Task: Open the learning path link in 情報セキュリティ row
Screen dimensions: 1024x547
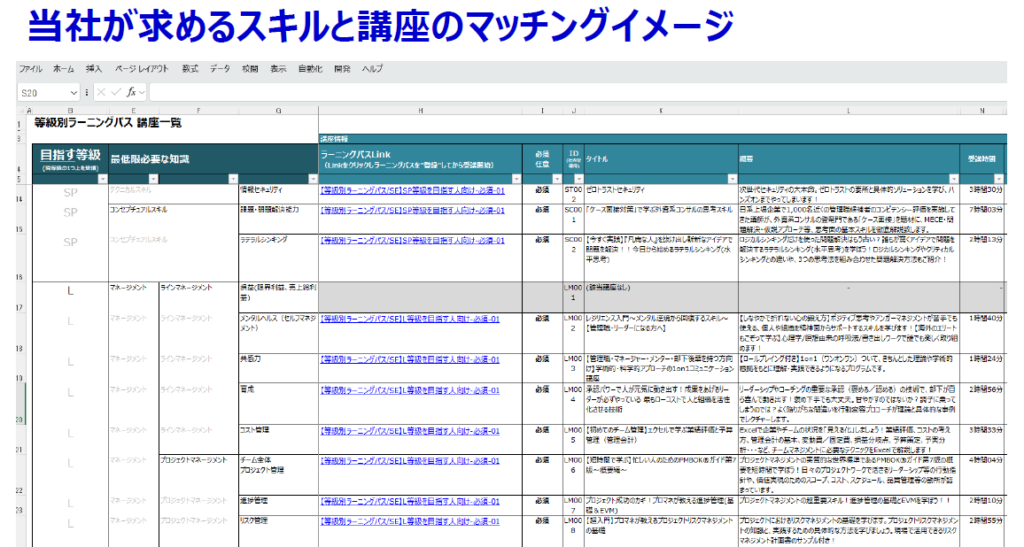Action: [x=413, y=191]
